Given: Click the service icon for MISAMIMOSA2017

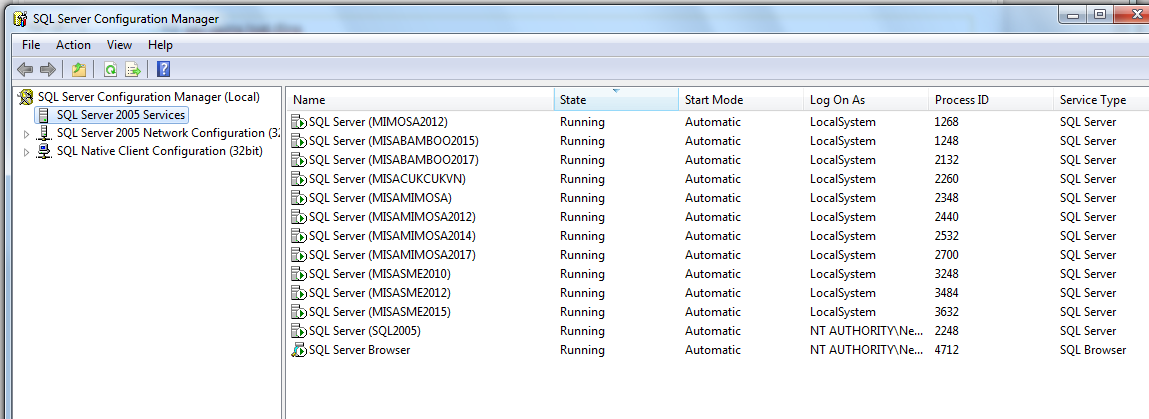Looking at the screenshot, I should coord(298,255).
